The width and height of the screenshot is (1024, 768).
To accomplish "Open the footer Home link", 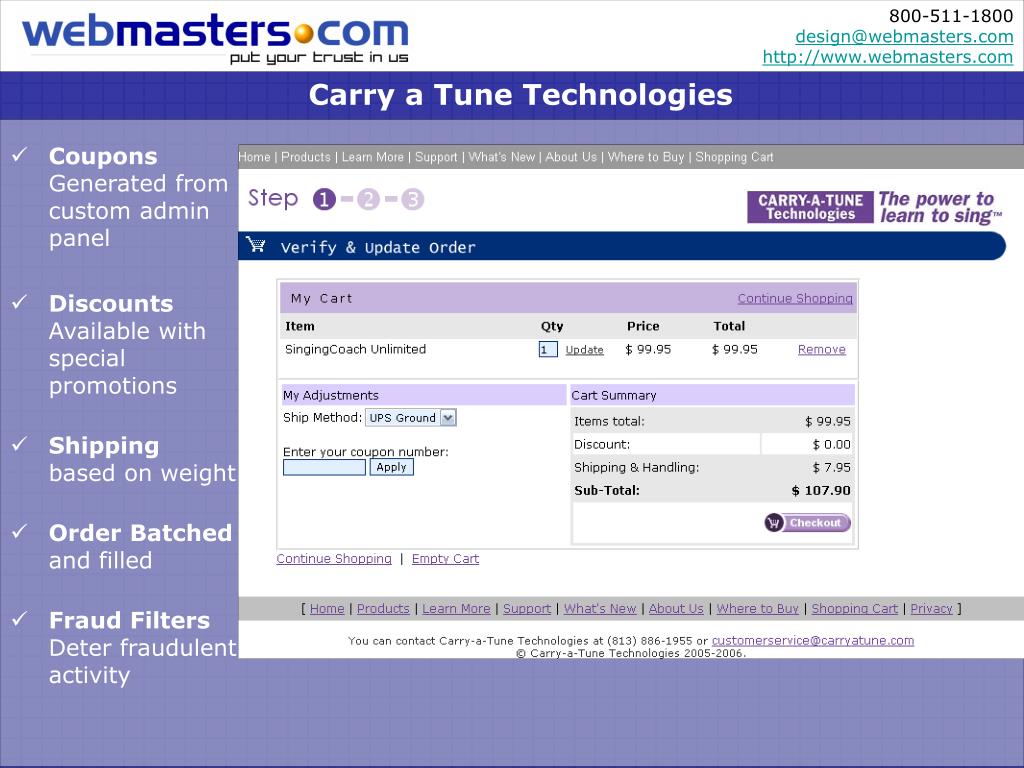I will 327,609.
